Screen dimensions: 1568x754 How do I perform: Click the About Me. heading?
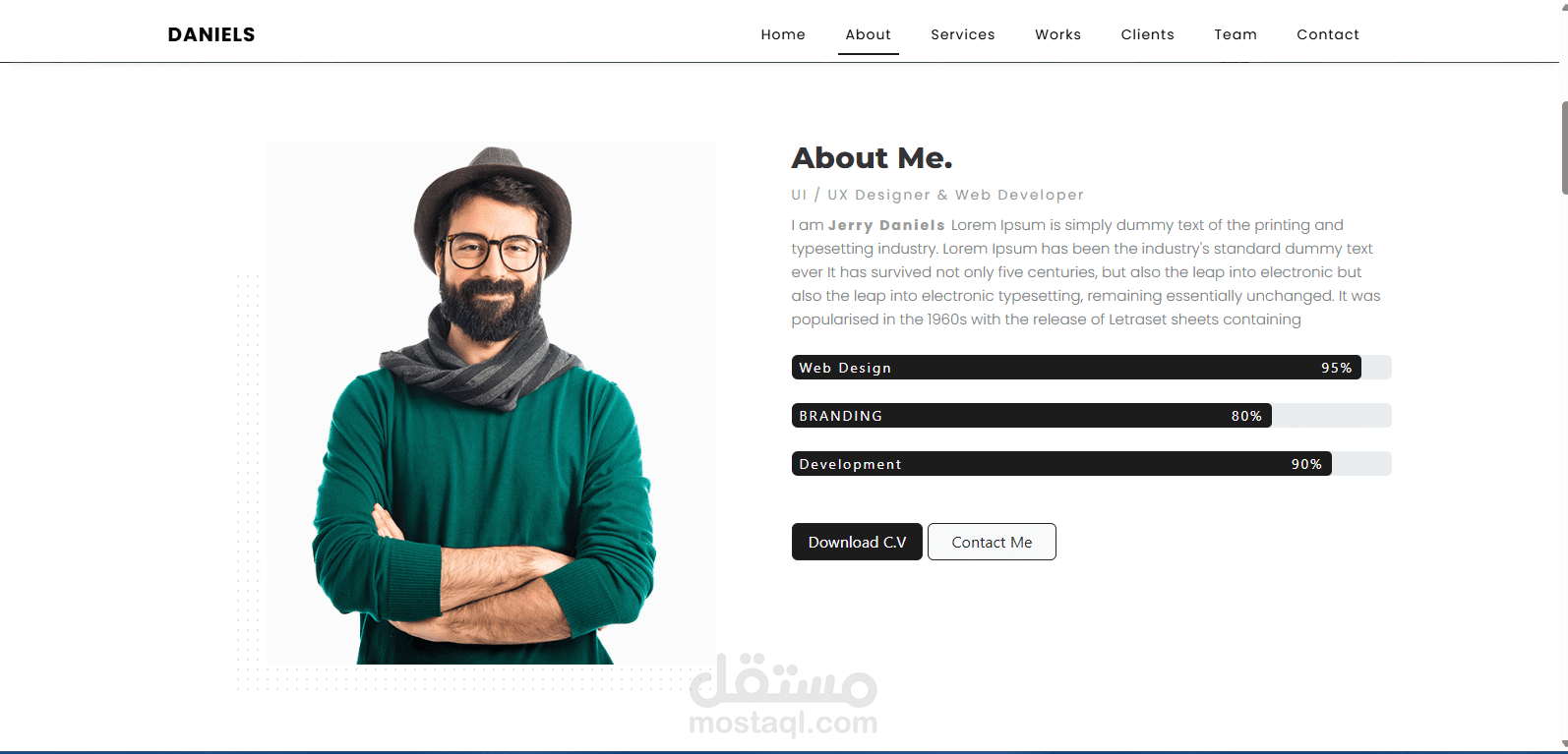(x=872, y=158)
